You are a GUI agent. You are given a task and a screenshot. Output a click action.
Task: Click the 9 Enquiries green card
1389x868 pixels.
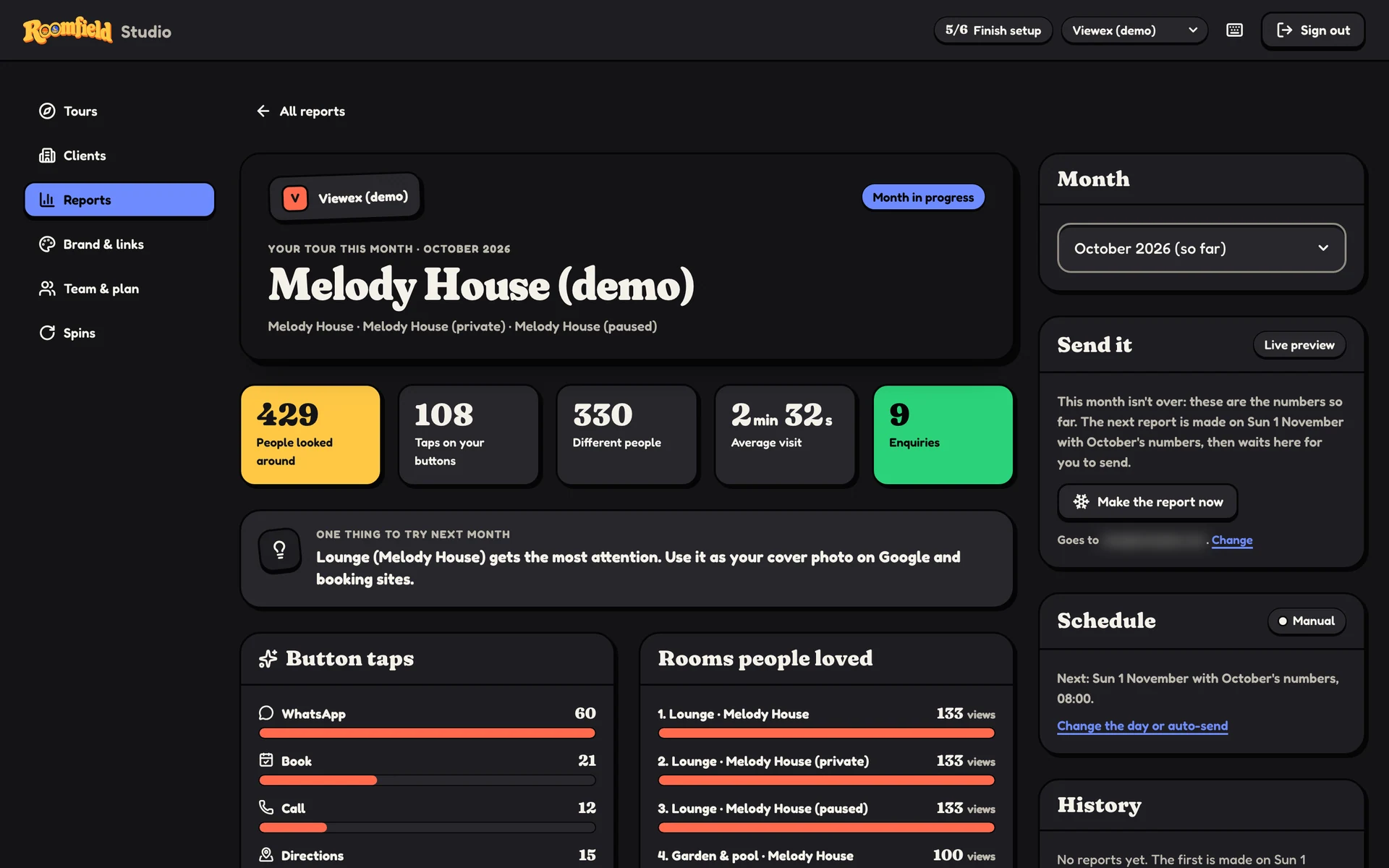click(x=943, y=435)
